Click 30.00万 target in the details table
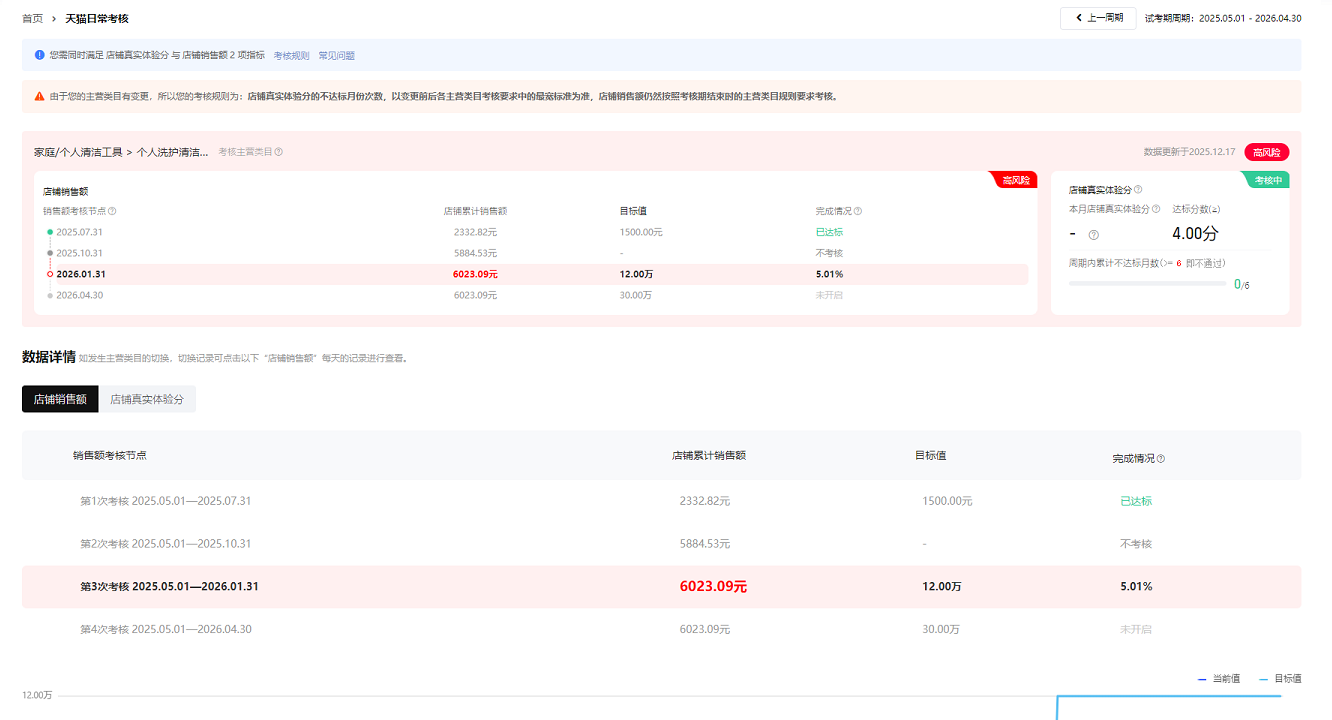Screen dimensions: 1332x720 click(x=941, y=630)
